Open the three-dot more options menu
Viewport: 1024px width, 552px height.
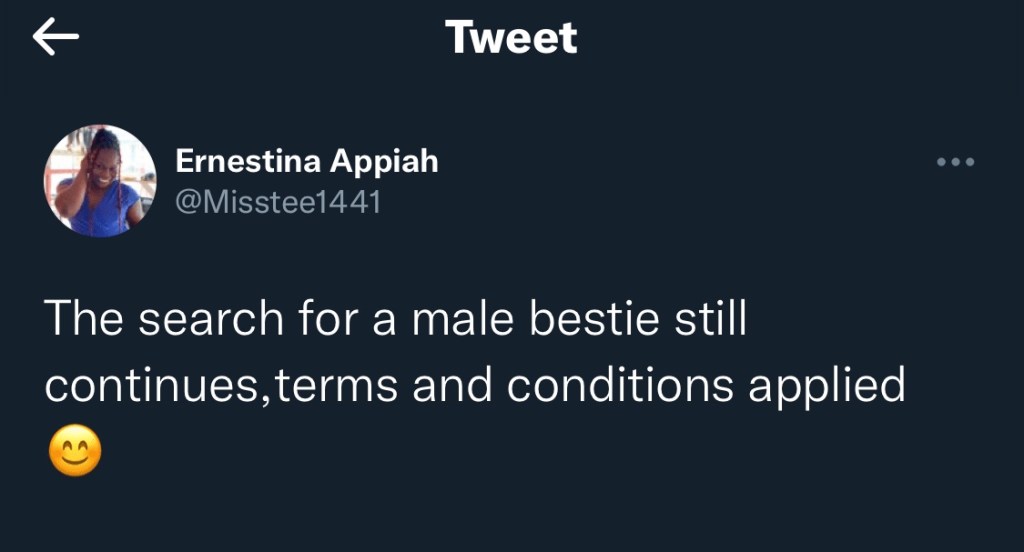[955, 162]
